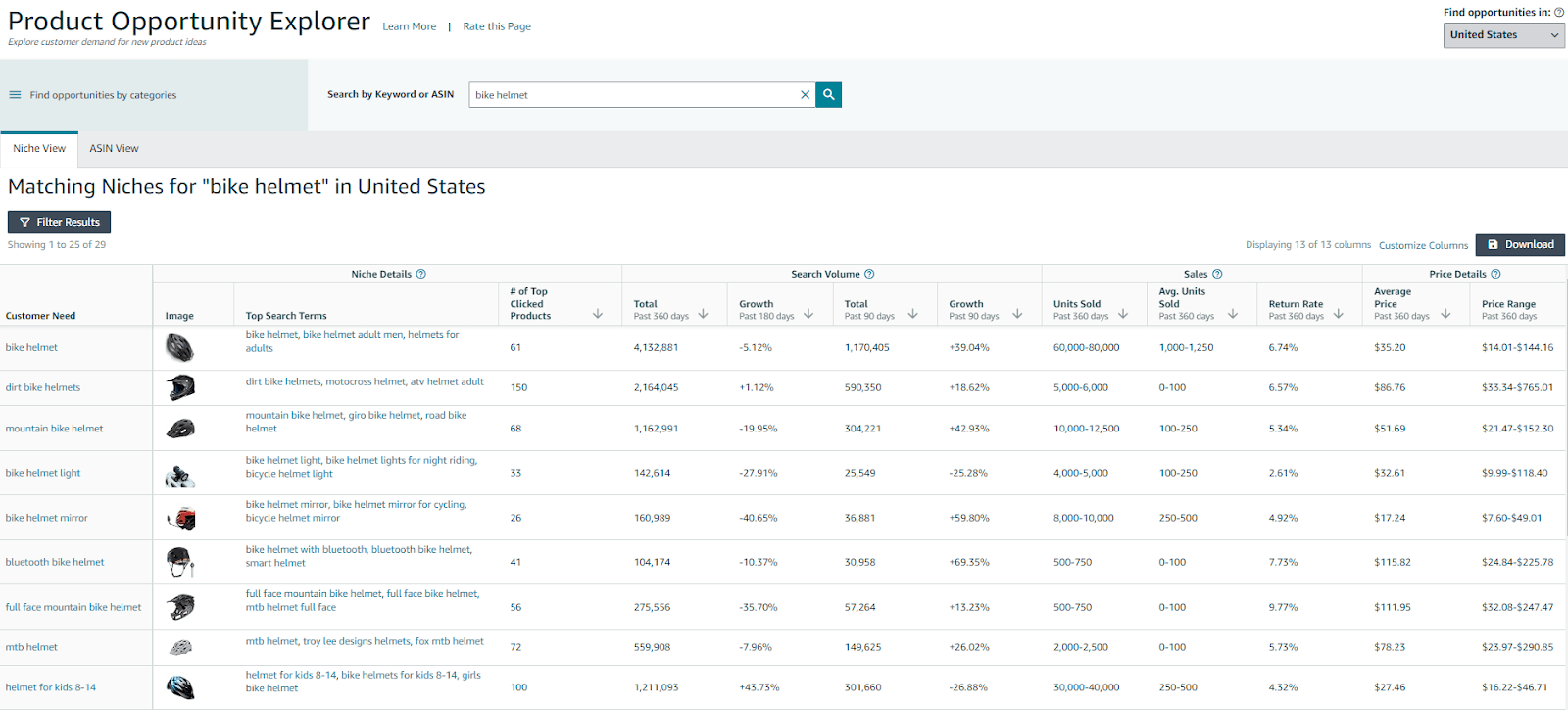Click 'Showing 1 to 25 of 29' text
Viewport: 1568px width, 710px height.
tap(57, 245)
